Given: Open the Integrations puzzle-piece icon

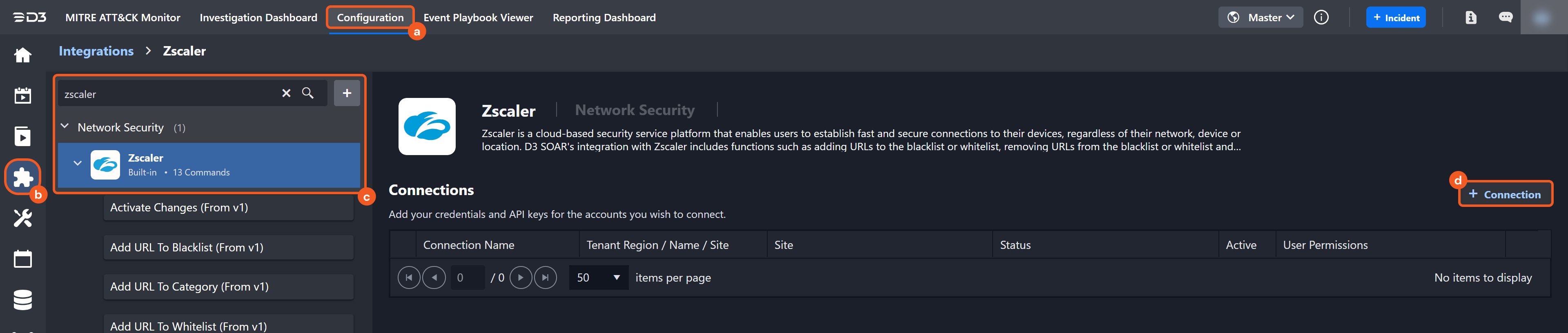Looking at the screenshot, I should coord(22,177).
